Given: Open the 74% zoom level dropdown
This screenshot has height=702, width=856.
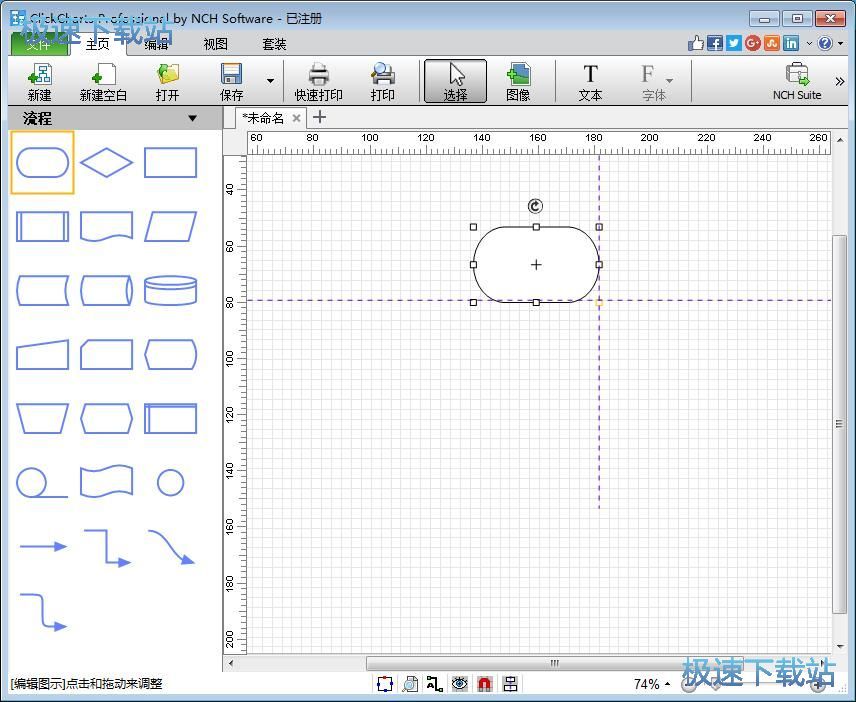Looking at the screenshot, I should pyautogui.click(x=667, y=685).
